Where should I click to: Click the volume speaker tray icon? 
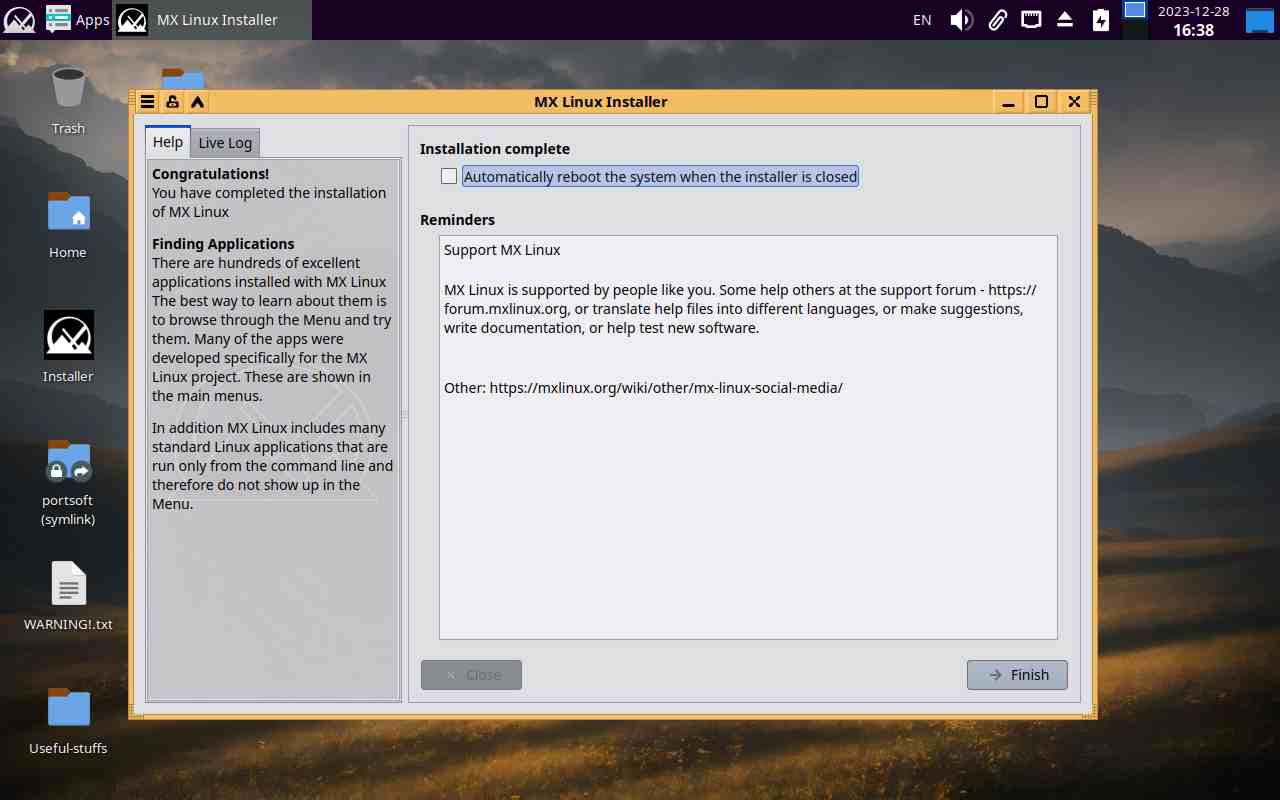[x=961, y=20]
